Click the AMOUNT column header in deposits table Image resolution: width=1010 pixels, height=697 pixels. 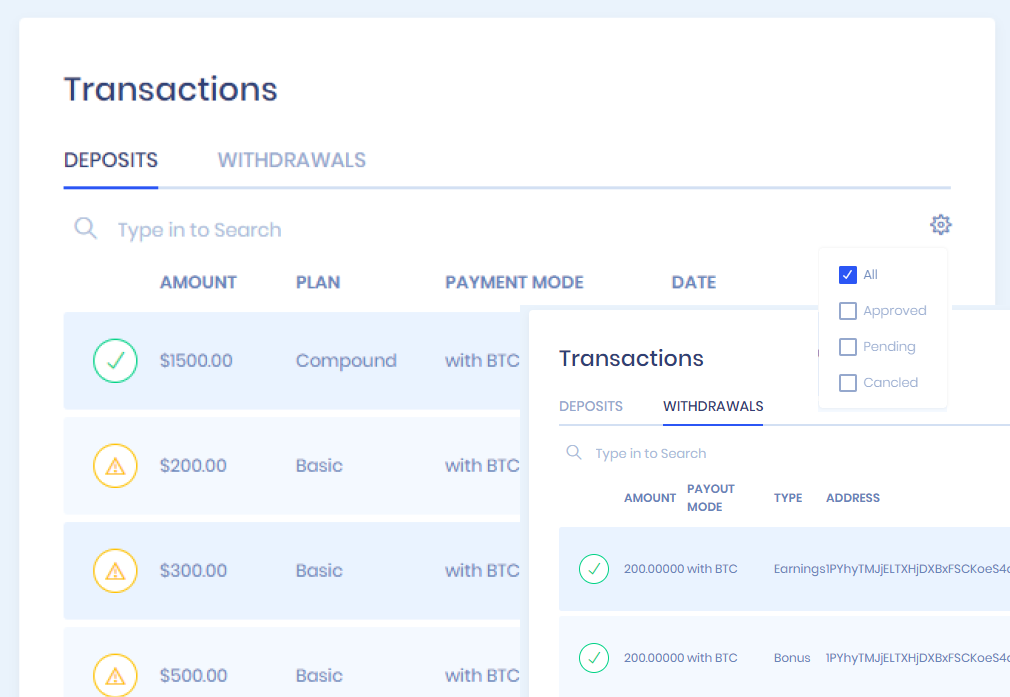click(198, 282)
